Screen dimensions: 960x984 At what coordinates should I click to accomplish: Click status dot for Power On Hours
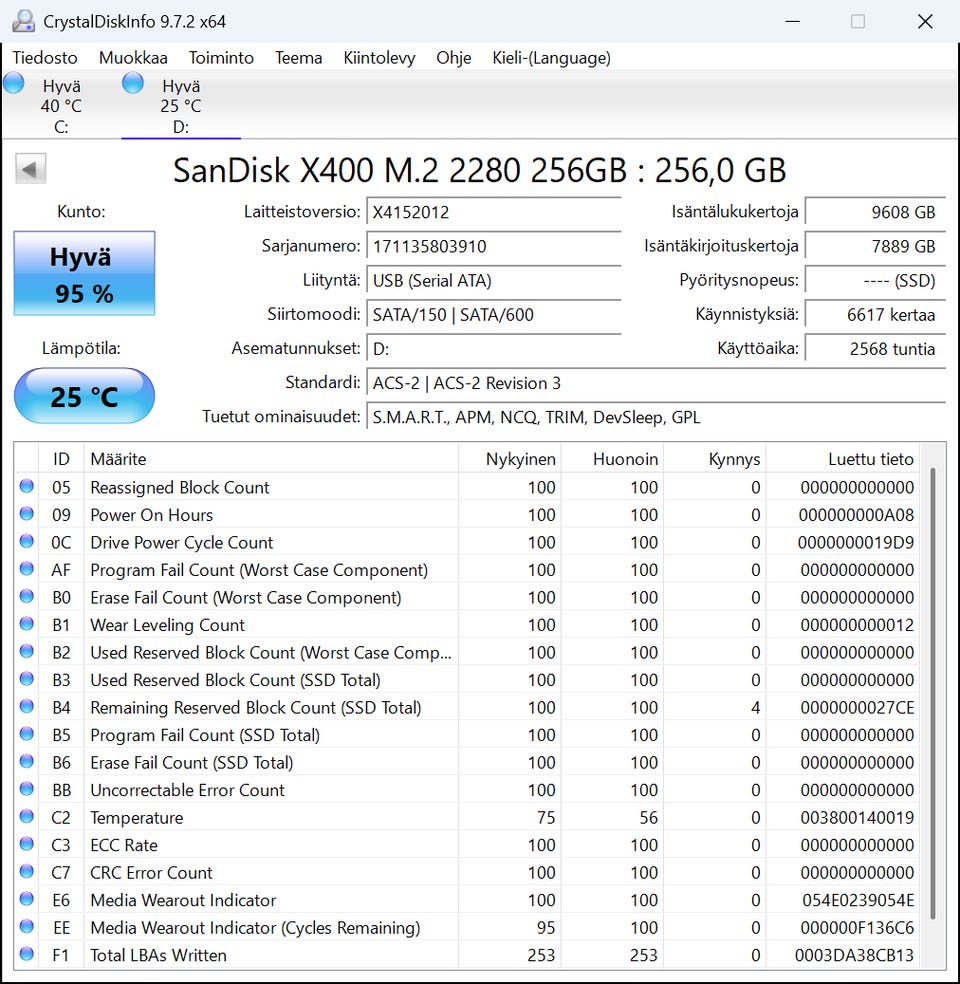click(26, 513)
